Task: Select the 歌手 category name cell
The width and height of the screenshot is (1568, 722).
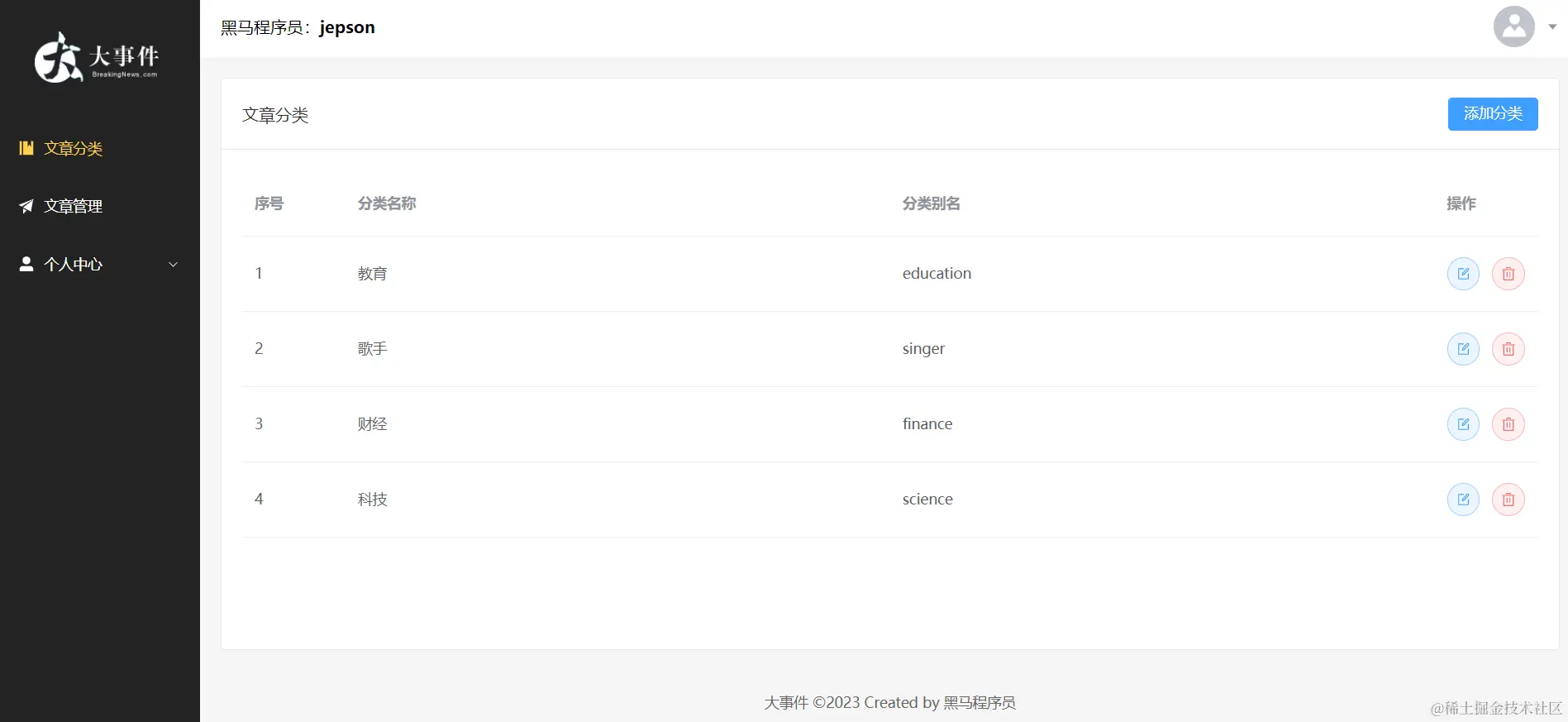Action: (x=372, y=349)
